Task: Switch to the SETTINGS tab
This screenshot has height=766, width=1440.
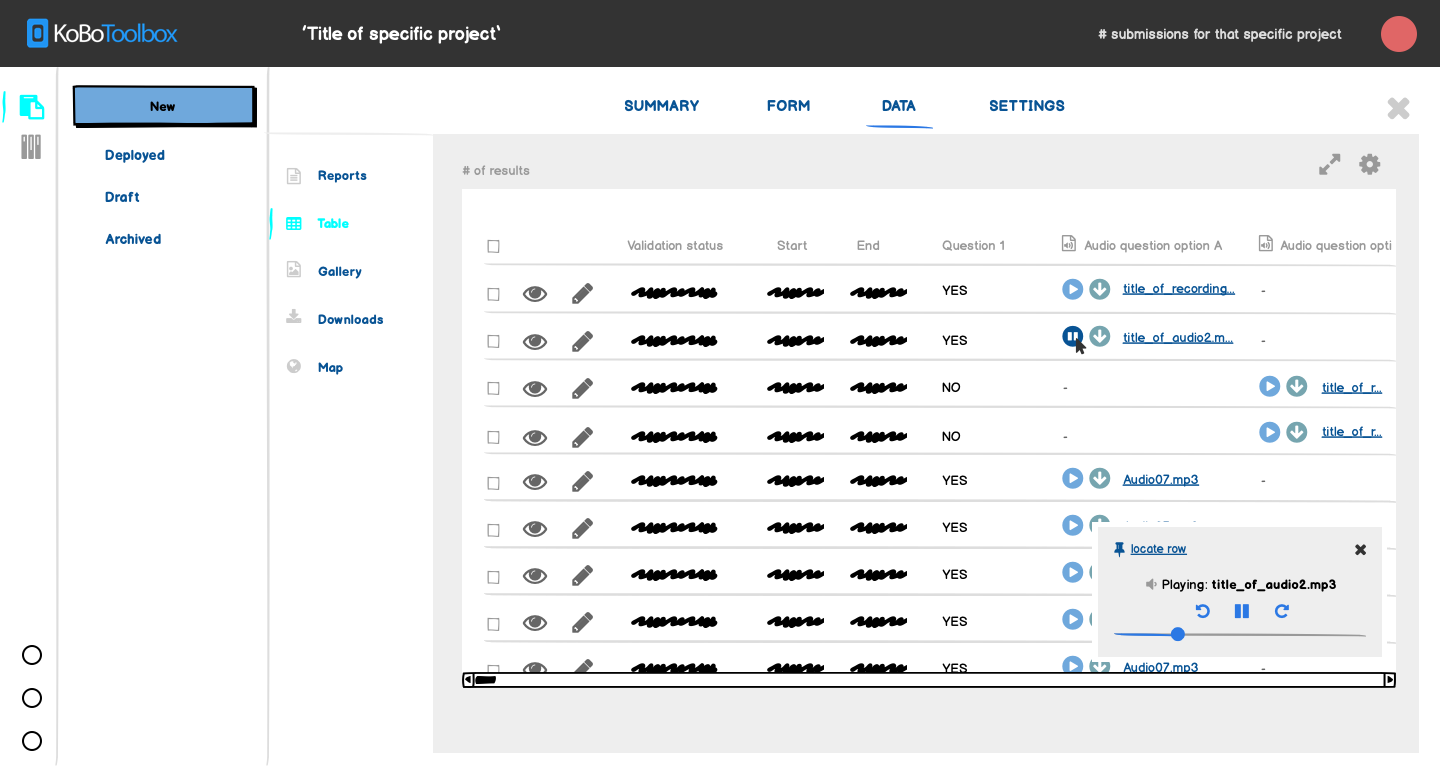Action: pyautogui.click(x=1026, y=106)
